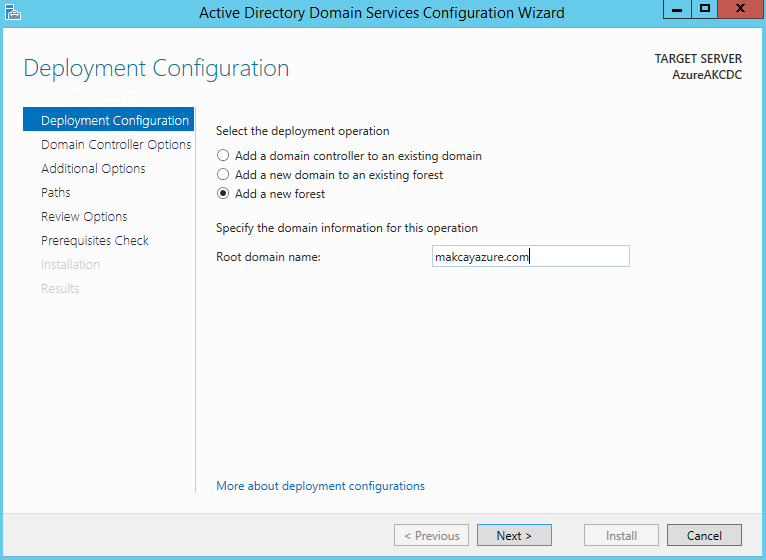Click the Install button
The height and width of the screenshot is (560, 766).
621,535
